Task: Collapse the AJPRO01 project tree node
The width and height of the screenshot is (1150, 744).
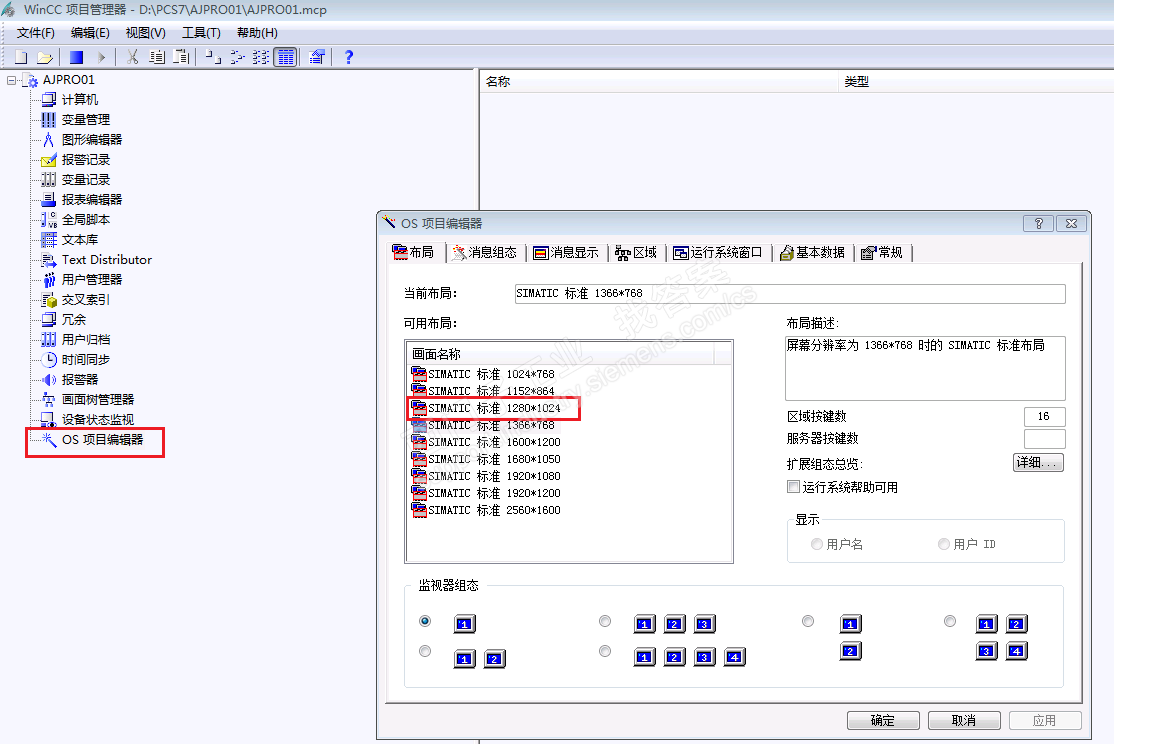Action: (12, 80)
